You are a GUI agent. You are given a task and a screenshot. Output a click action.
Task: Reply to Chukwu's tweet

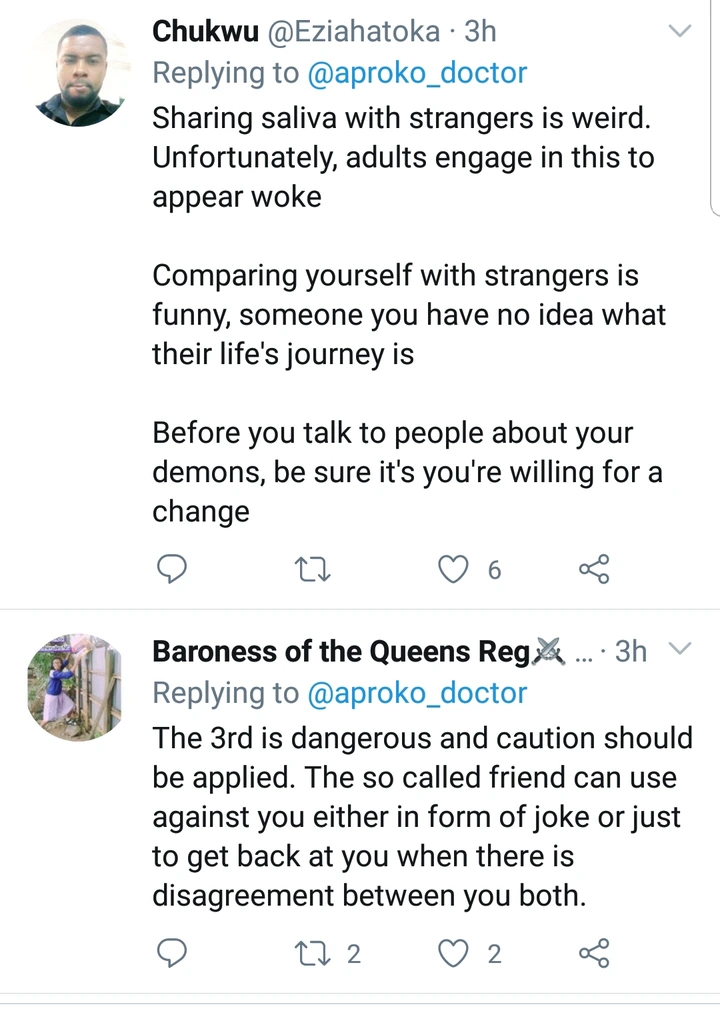point(173,569)
